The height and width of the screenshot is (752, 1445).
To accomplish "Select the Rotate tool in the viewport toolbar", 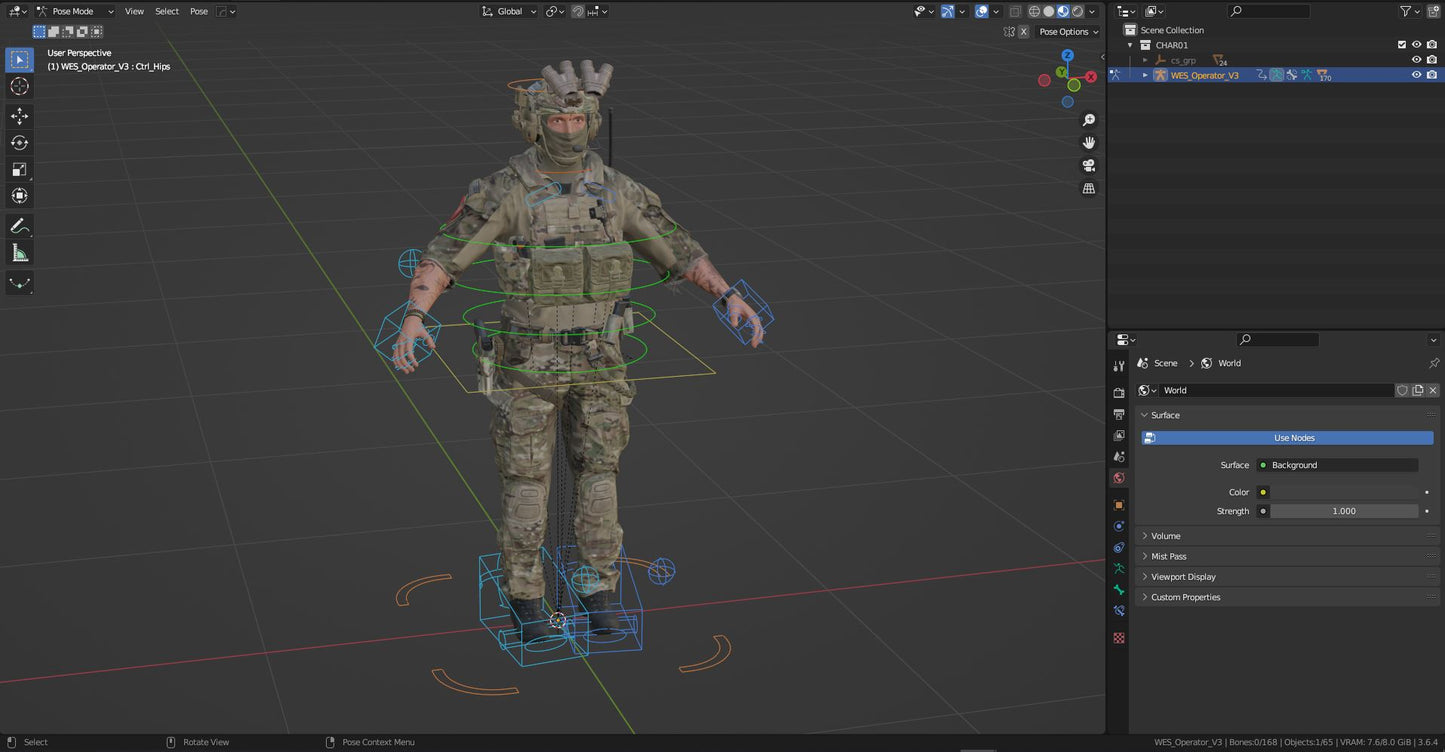I will click(19, 142).
